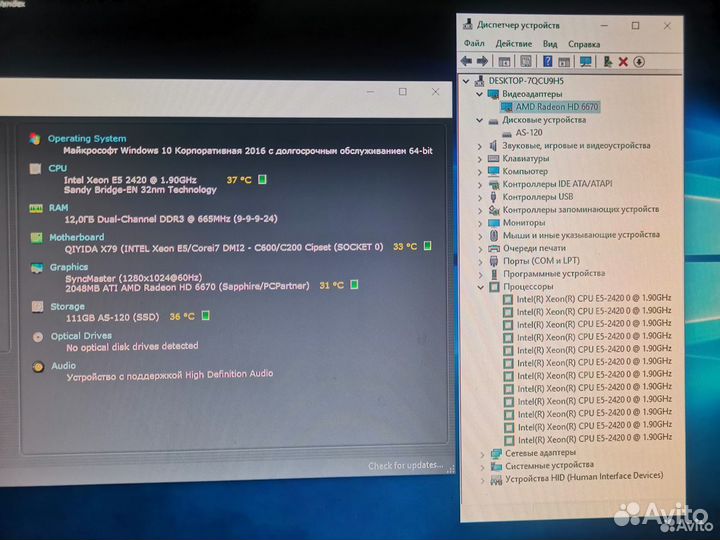Screen dimensions: 720x540
Task: Open the Motherboard section heading
Action: (x=77, y=237)
